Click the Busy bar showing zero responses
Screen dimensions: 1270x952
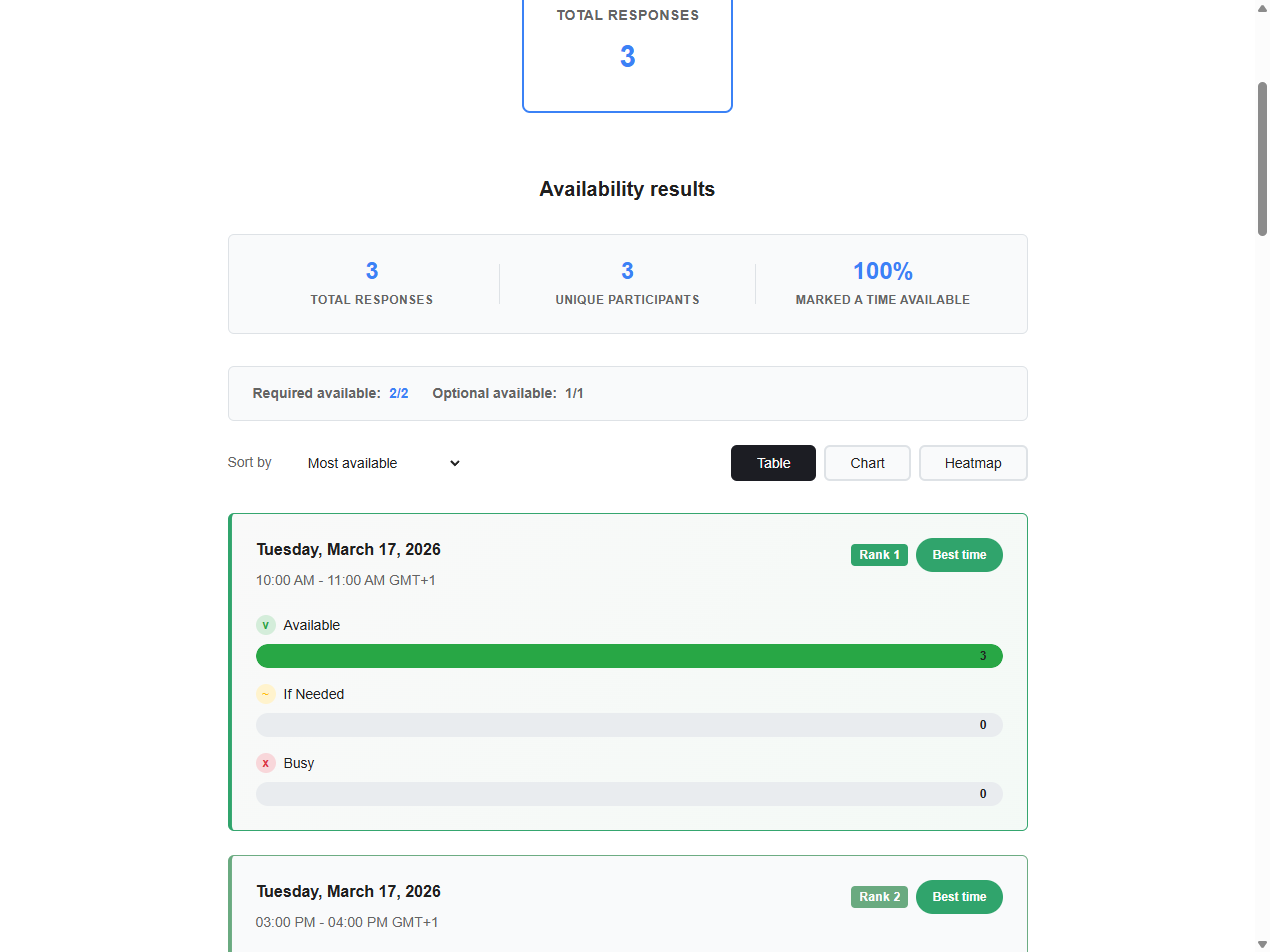coord(628,794)
